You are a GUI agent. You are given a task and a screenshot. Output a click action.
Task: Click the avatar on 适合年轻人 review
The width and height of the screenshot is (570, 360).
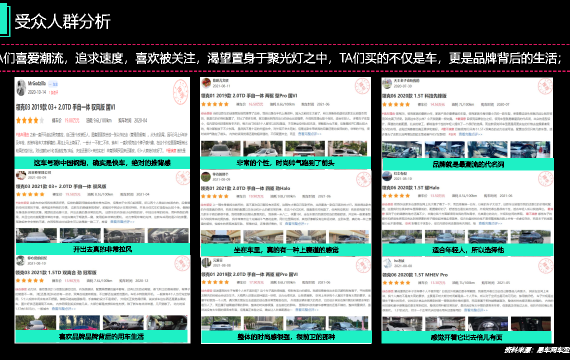pyautogui.click(x=387, y=176)
